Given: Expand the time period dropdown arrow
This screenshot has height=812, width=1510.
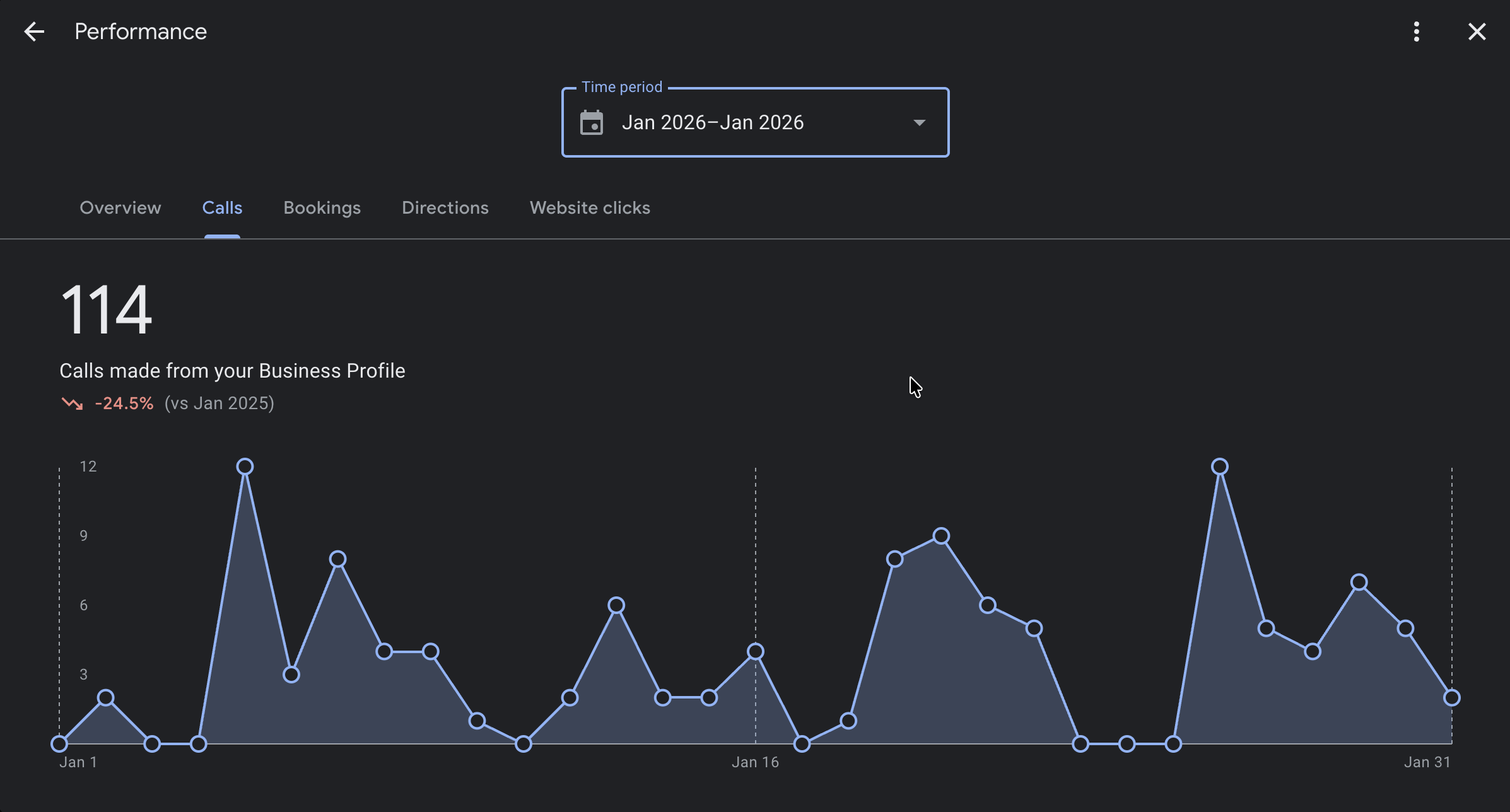Looking at the screenshot, I should pyautogui.click(x=919, y=122).
